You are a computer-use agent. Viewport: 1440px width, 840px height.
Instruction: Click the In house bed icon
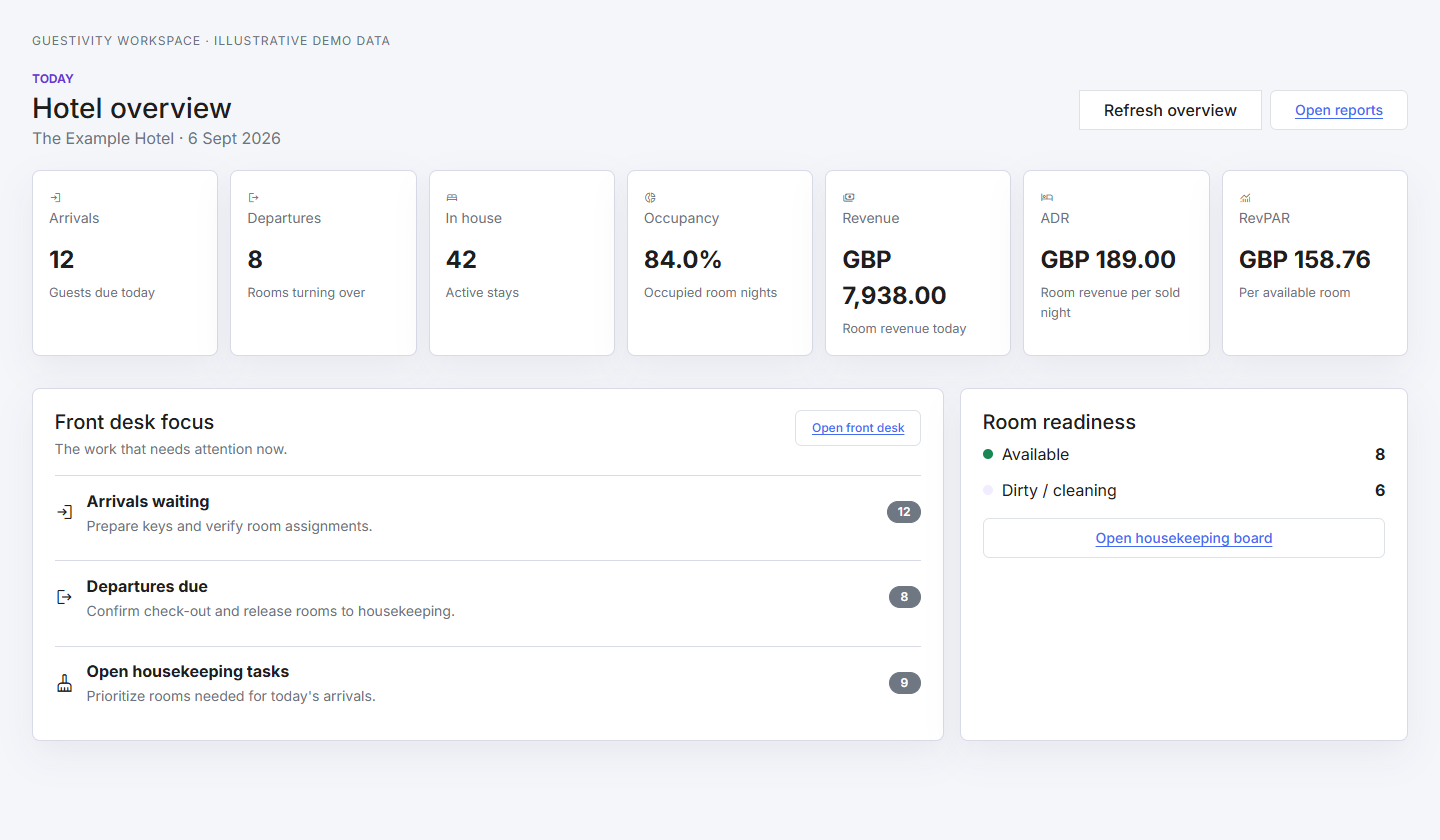tap(452, 198)
